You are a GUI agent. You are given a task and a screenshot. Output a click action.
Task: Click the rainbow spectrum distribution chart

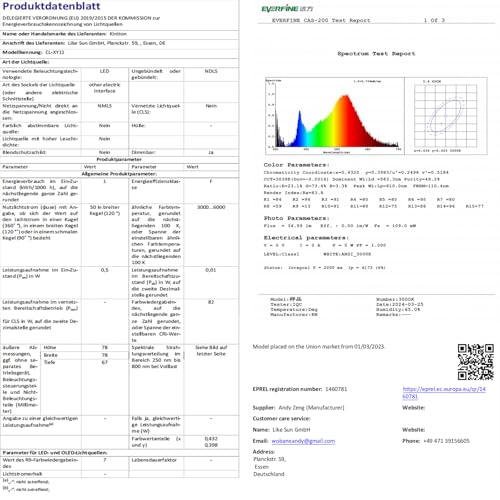pos(335,116)
